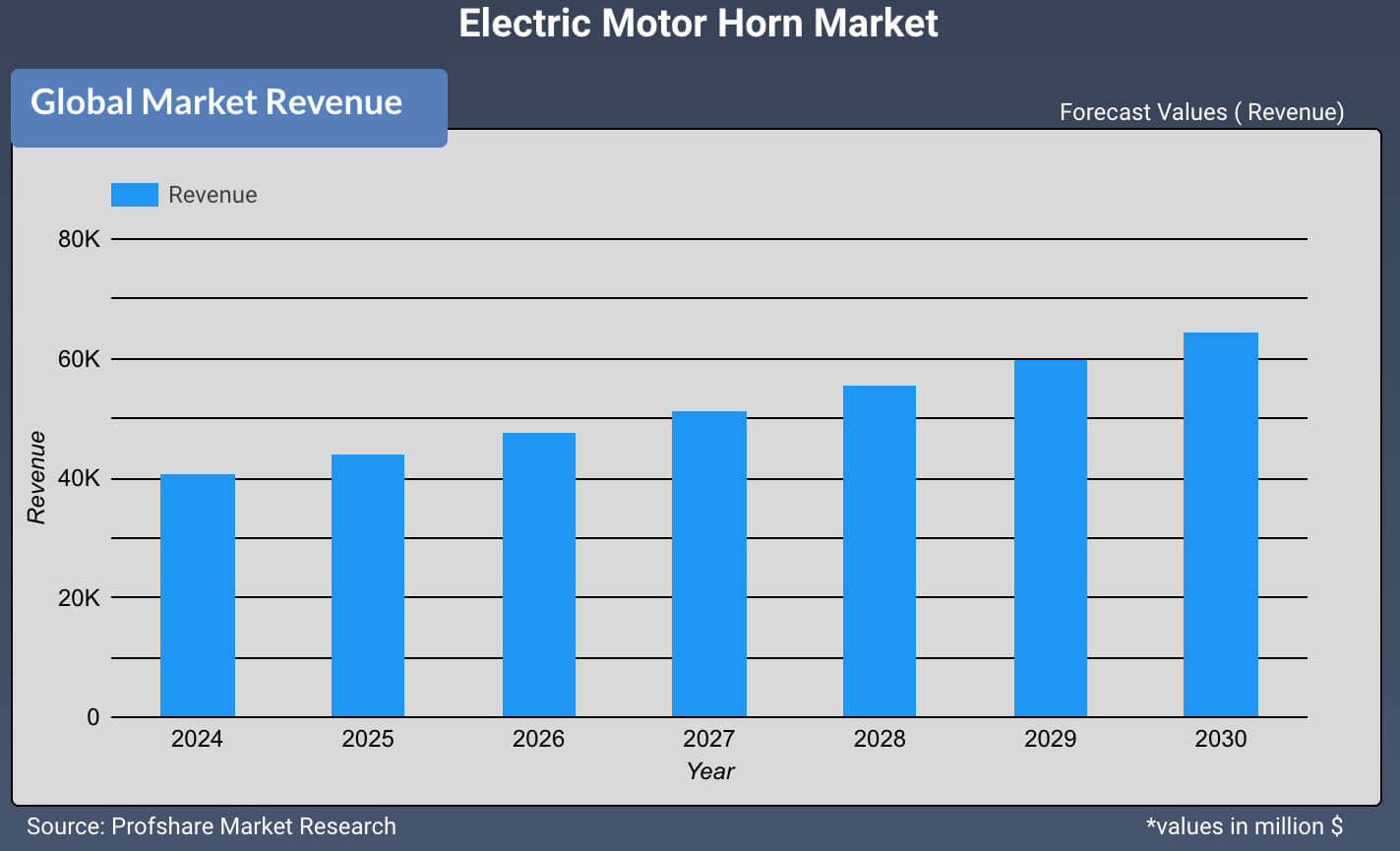1400x851 pixels.
Task: Click the 0 y-axis label
Action: [x=93, y=717]
